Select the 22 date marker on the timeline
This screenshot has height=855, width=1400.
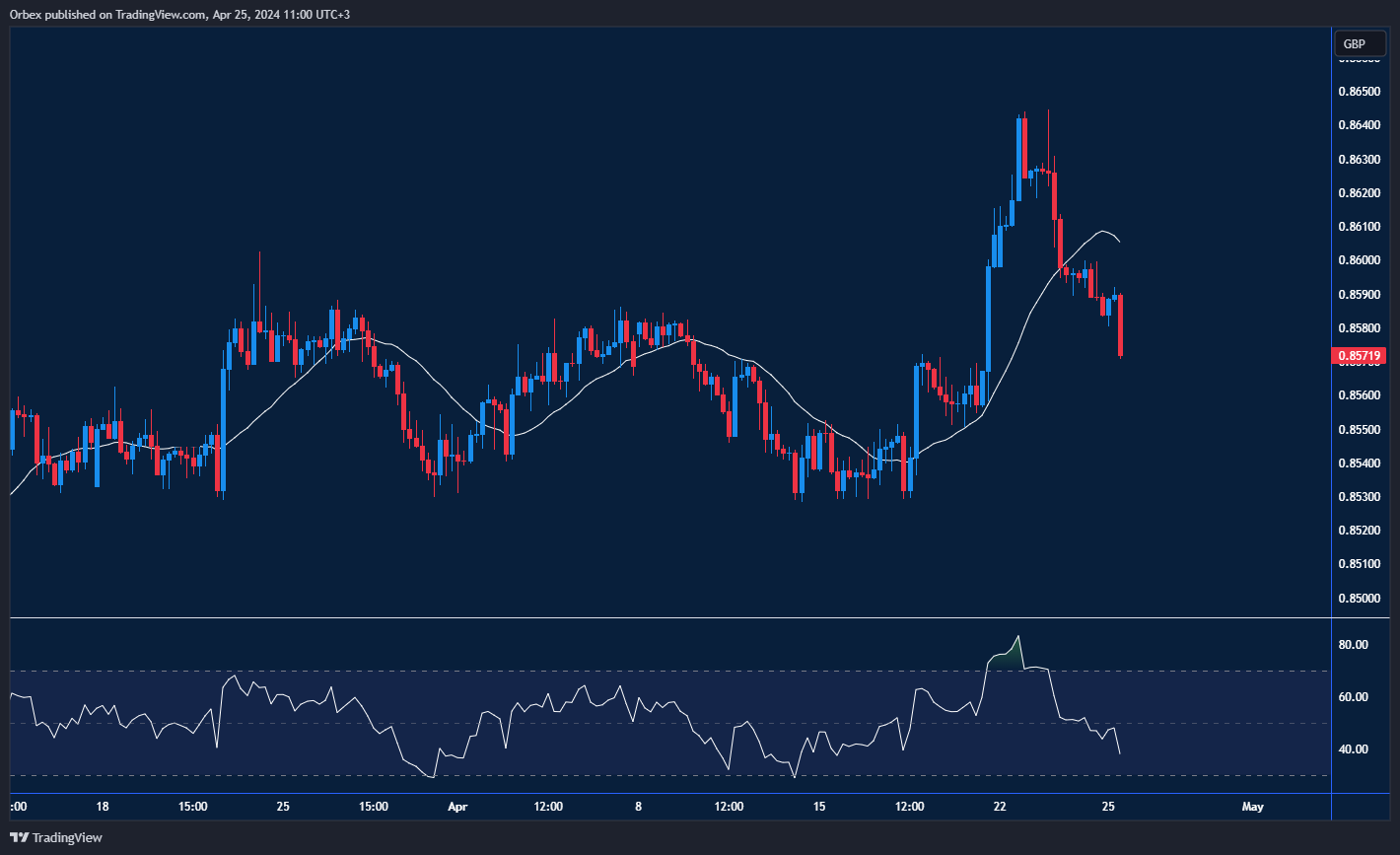999,806
